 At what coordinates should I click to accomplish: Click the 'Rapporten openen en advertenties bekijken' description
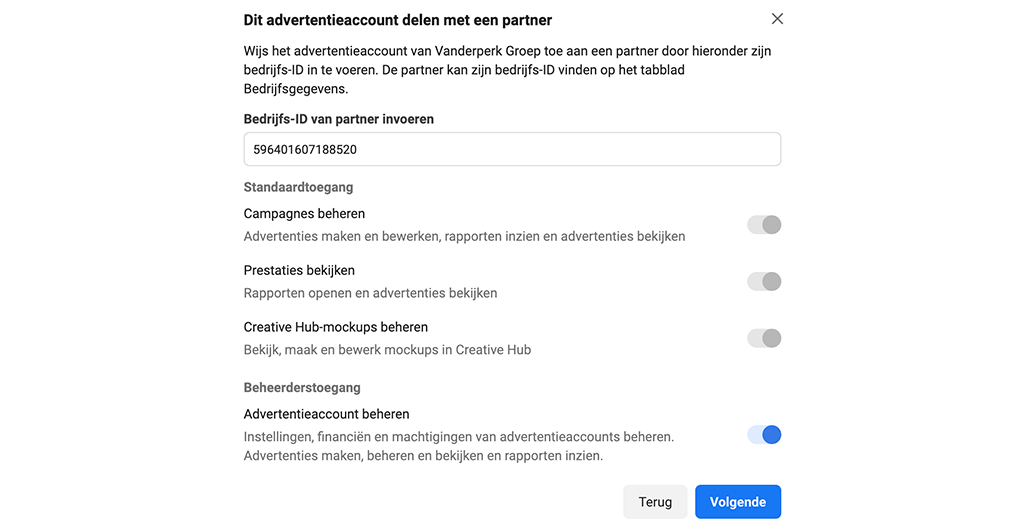[x=370, y=293]
